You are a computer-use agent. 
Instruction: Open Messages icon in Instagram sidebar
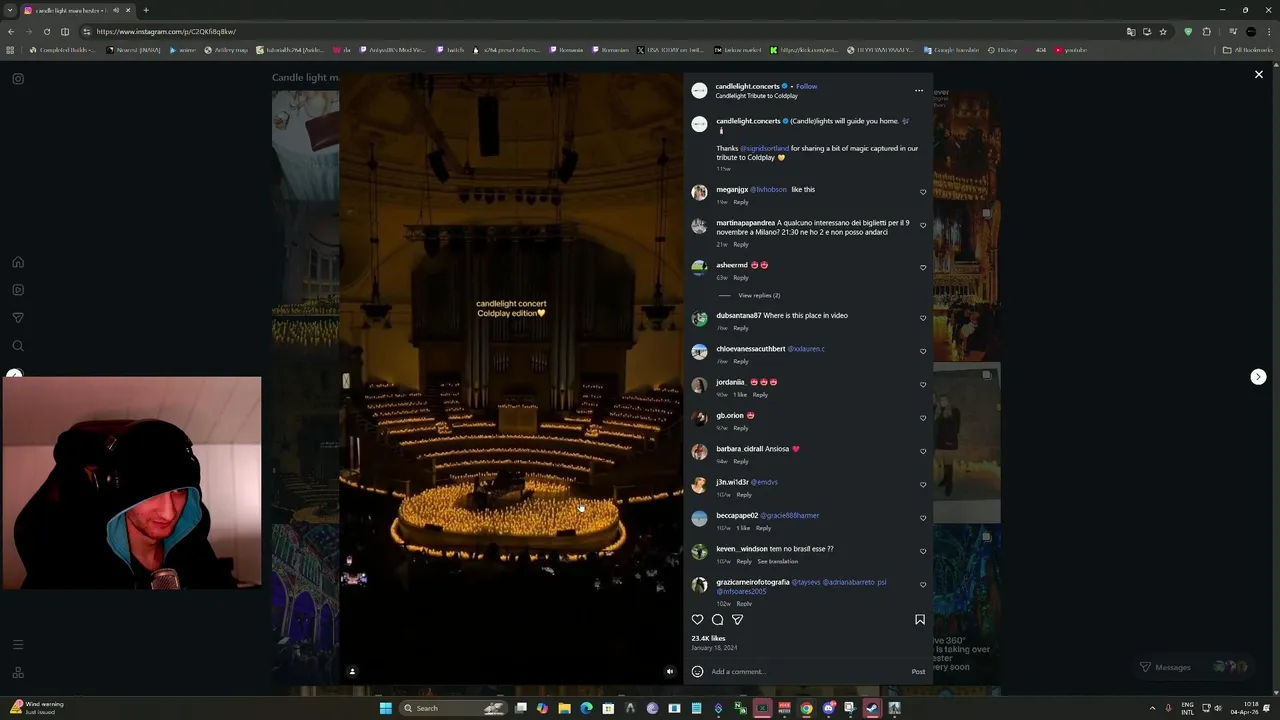18,318
